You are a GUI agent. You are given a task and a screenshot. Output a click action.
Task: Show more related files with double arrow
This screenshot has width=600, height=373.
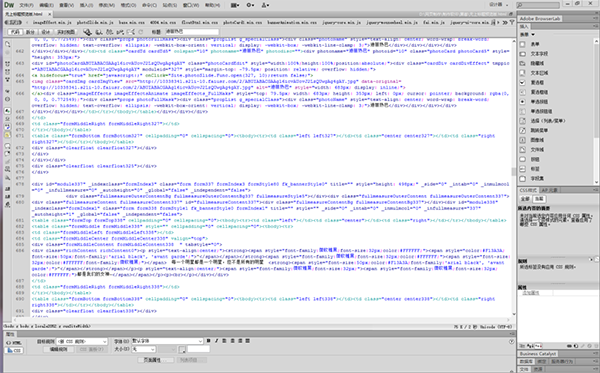(505, 23)
